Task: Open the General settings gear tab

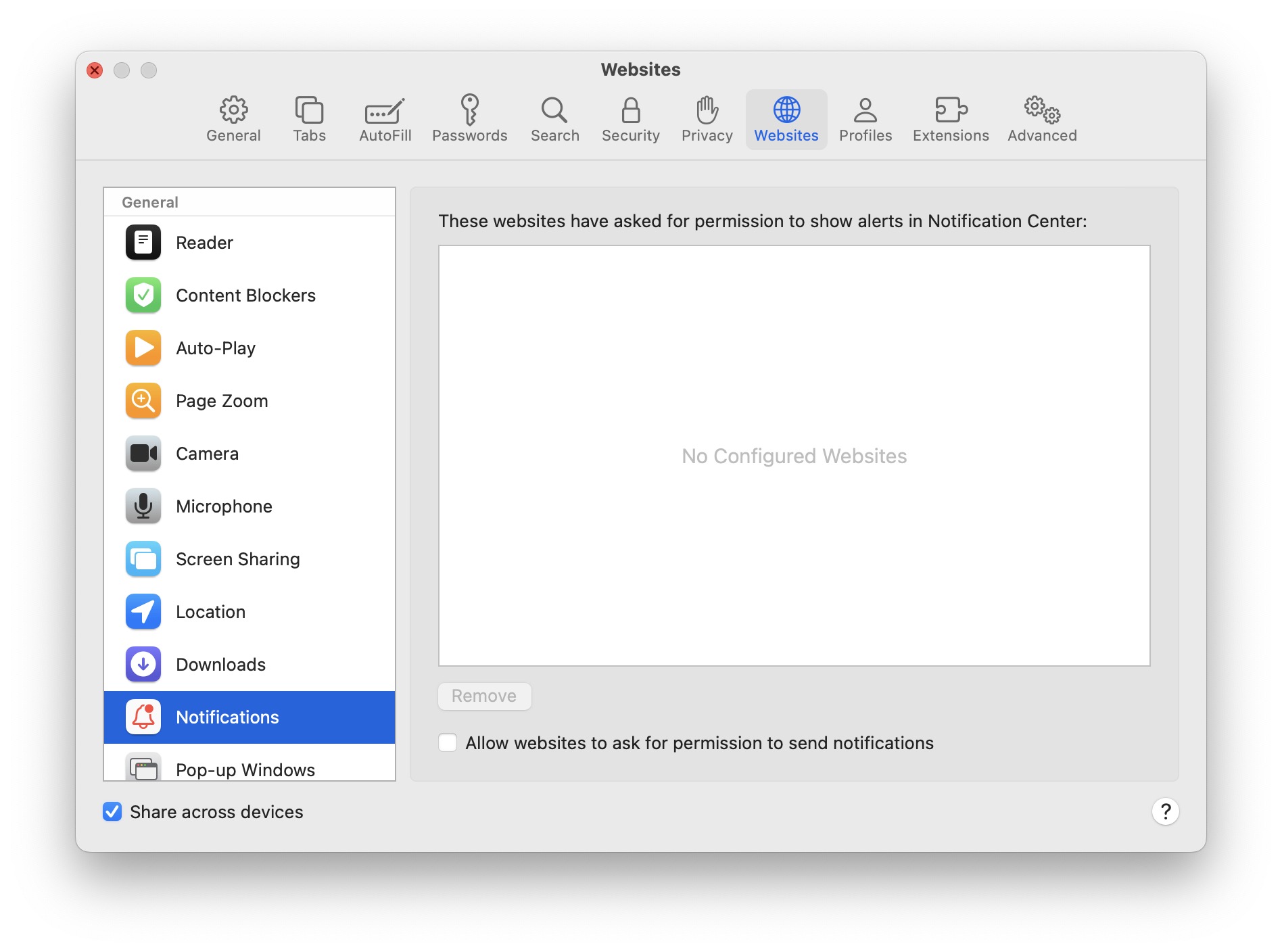Action: (233, 120)
